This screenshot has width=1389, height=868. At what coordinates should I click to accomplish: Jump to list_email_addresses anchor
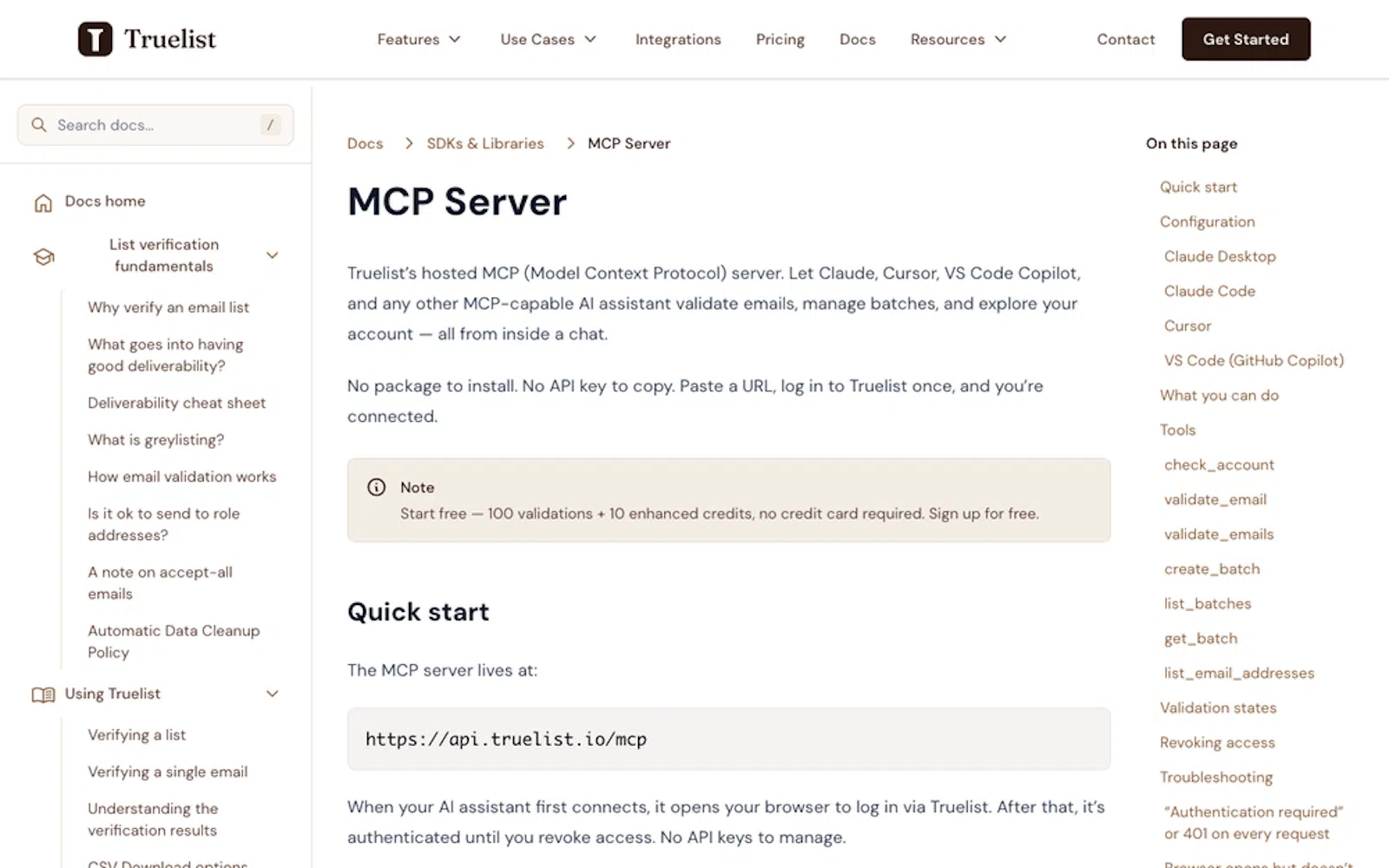click(1239, 673)
